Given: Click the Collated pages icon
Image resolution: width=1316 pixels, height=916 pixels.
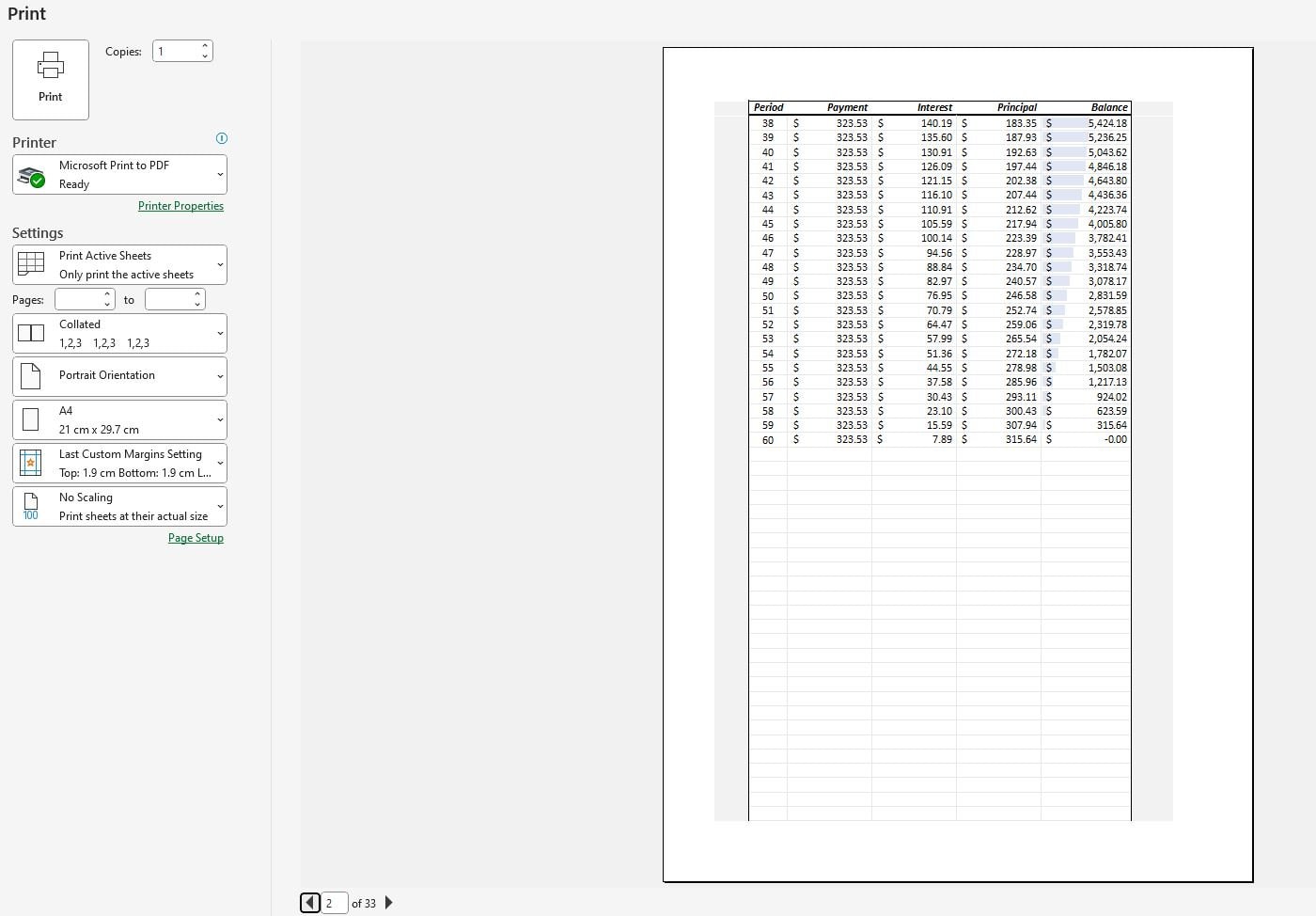Looking at the screenshot, I should click(31, 332).
